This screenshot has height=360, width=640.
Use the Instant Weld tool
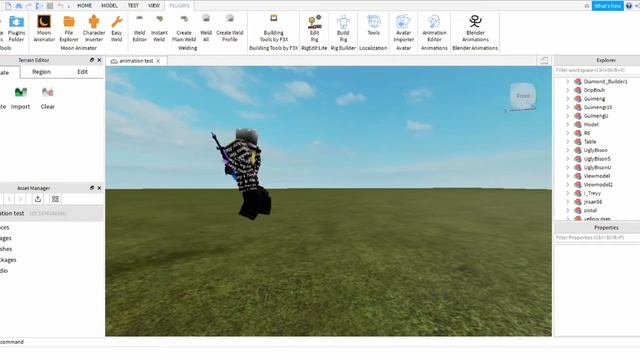coord(159,29)
